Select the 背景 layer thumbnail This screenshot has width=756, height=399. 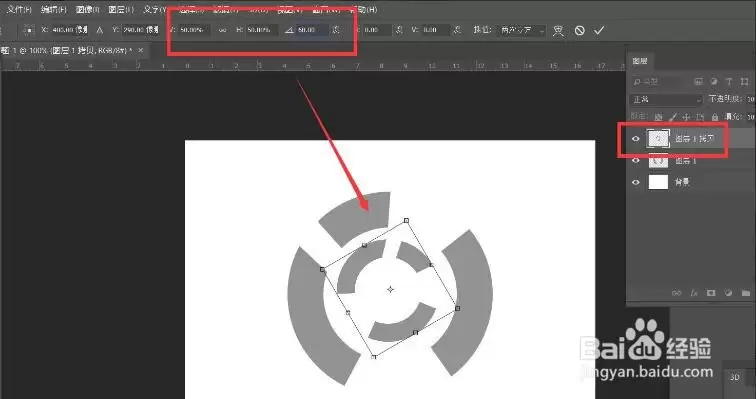[x=658, y=182]
